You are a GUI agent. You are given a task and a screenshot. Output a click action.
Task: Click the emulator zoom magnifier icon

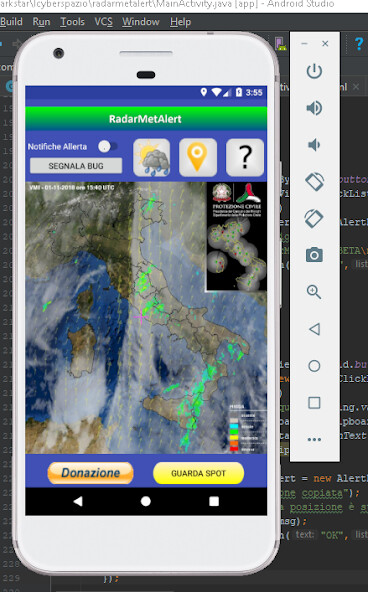point(314,292)
